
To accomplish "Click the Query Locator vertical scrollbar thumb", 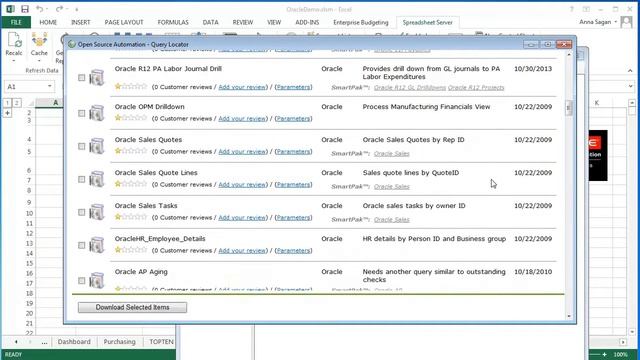I will 569,108.
